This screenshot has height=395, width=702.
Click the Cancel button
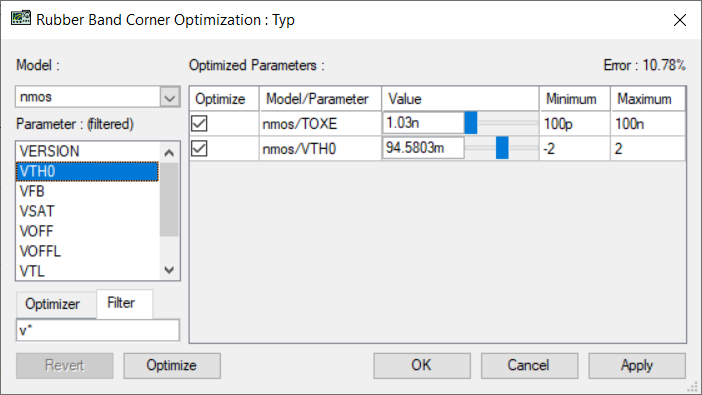tap(529, 365)
